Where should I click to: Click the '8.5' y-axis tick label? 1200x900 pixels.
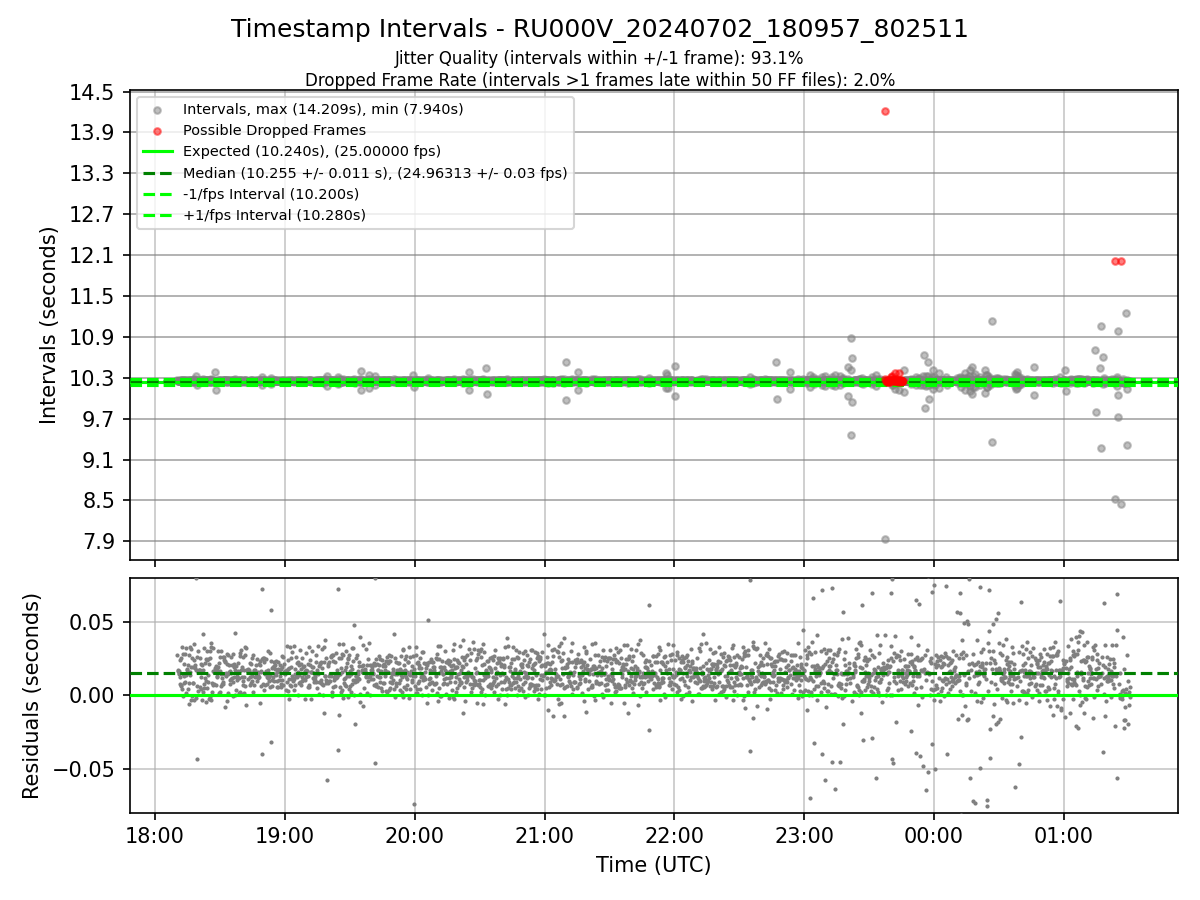coord(98,501)
